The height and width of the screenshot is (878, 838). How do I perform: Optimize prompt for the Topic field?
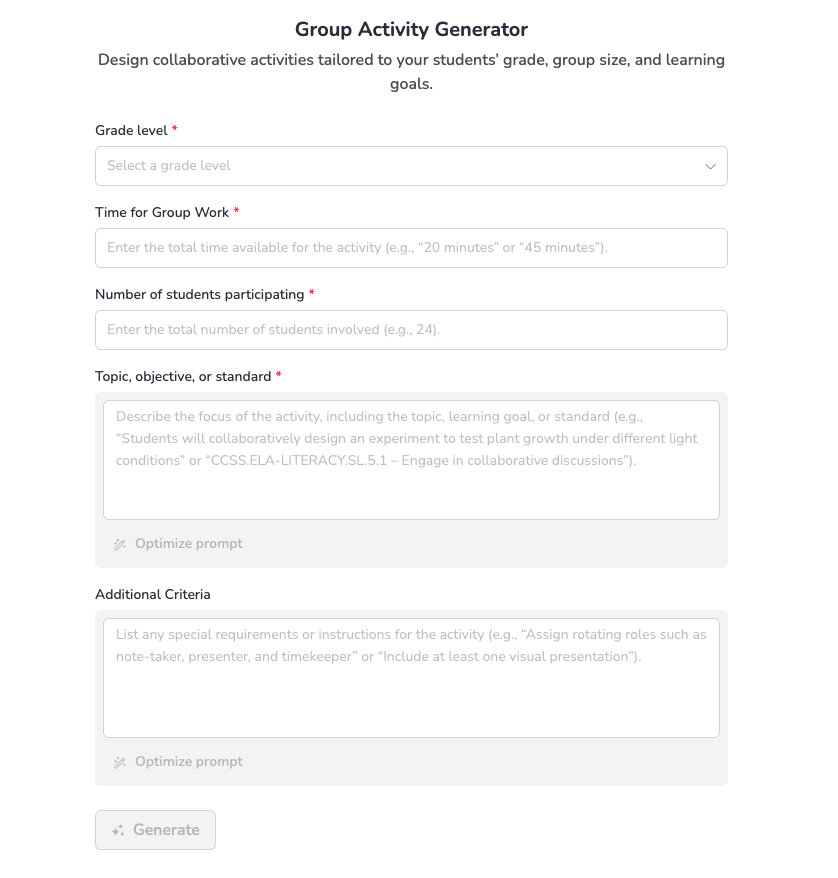click(x=188, y=544)
